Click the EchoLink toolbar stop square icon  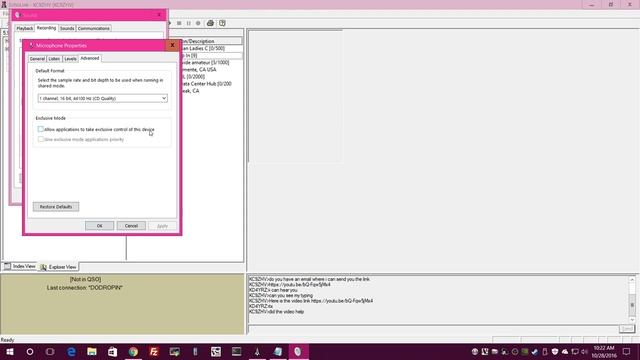[x=179, y=23]
